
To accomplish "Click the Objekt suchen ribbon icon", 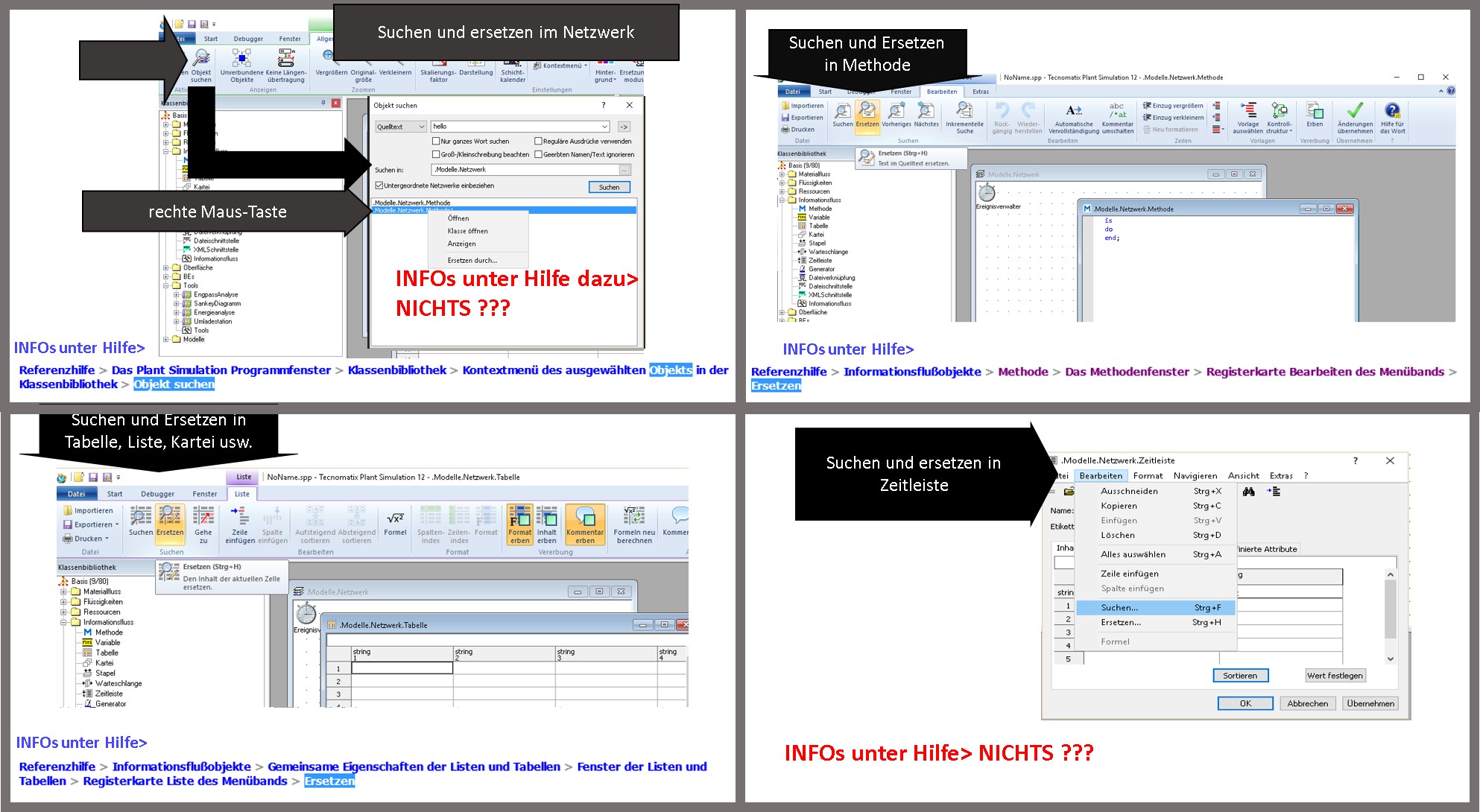I will click(200, 66).
